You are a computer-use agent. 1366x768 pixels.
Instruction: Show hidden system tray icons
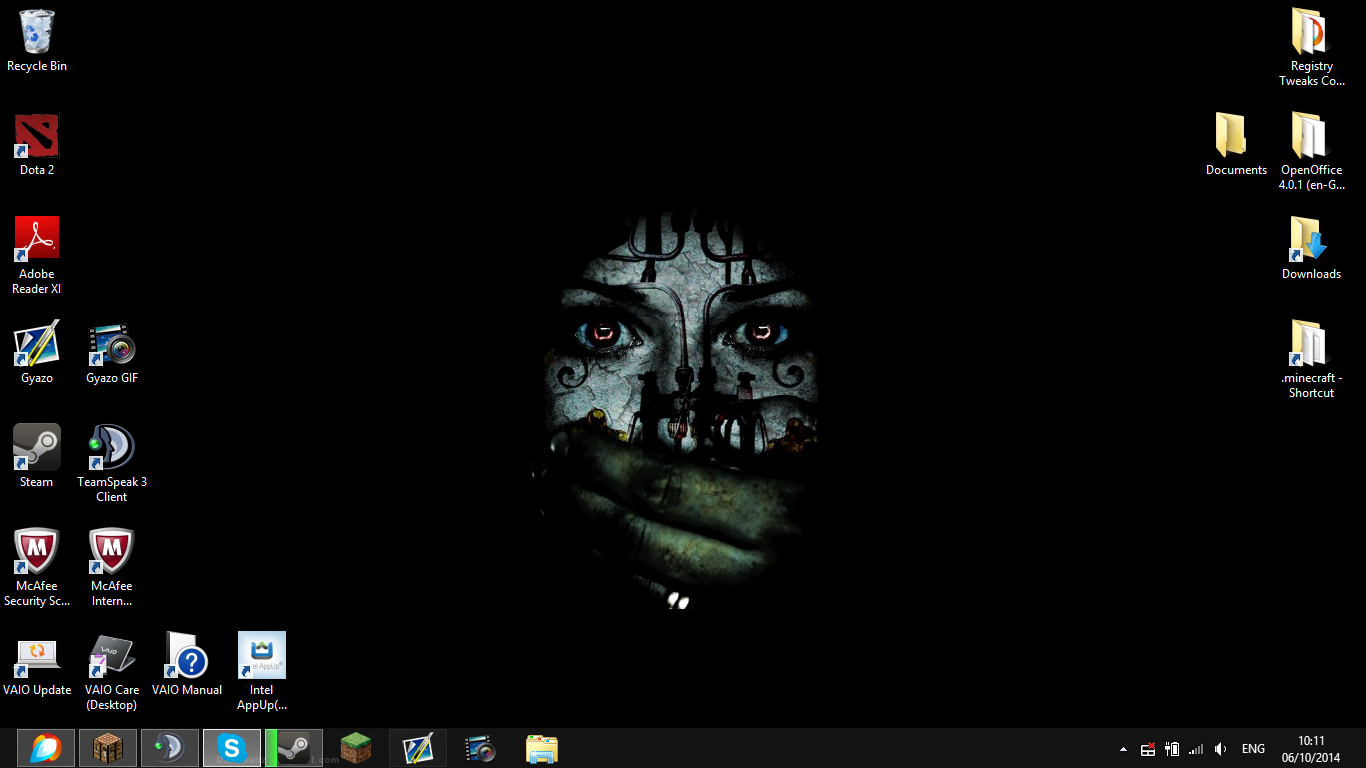tap(1123, 749)
